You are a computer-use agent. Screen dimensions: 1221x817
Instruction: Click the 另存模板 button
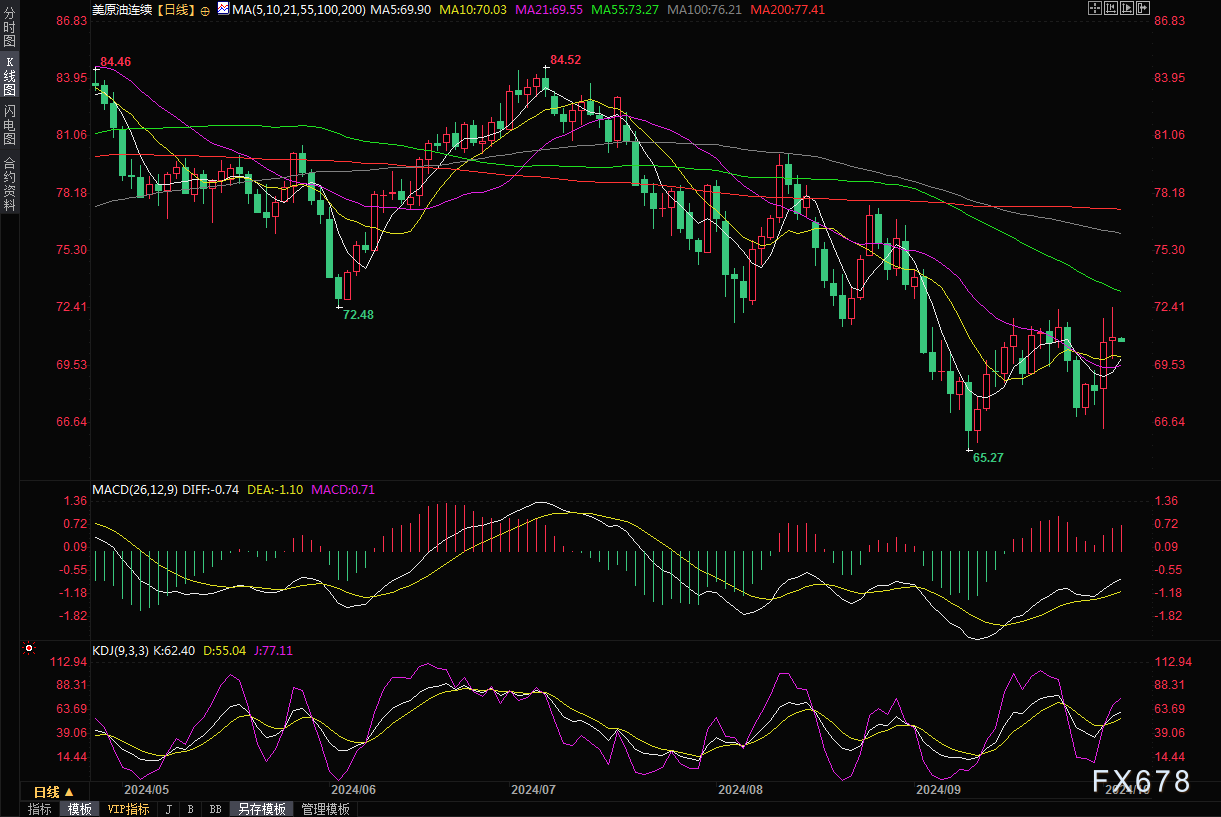point(262,809)
